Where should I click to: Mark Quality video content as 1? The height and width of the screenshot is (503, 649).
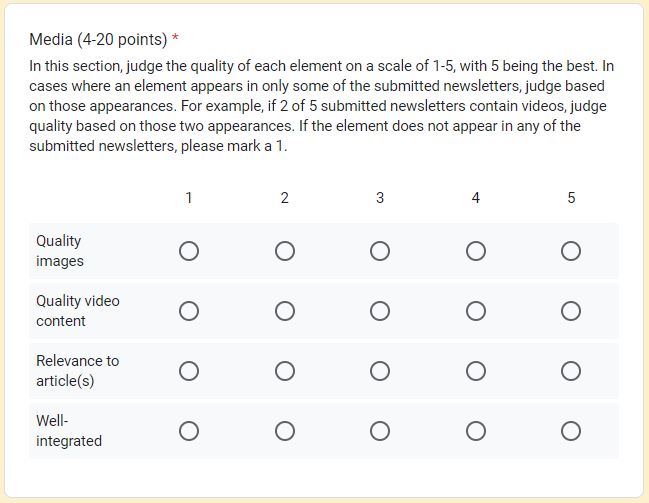[189, 311]
